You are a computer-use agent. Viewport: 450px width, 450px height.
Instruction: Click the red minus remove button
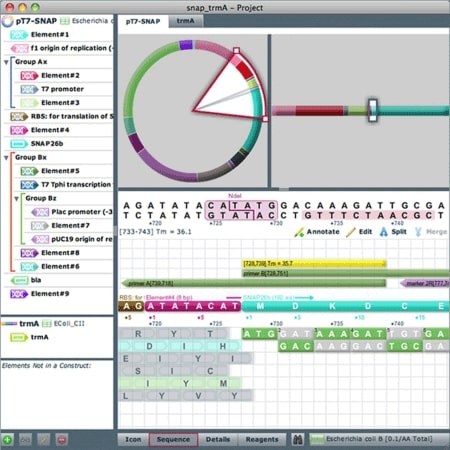coord(61,440)
